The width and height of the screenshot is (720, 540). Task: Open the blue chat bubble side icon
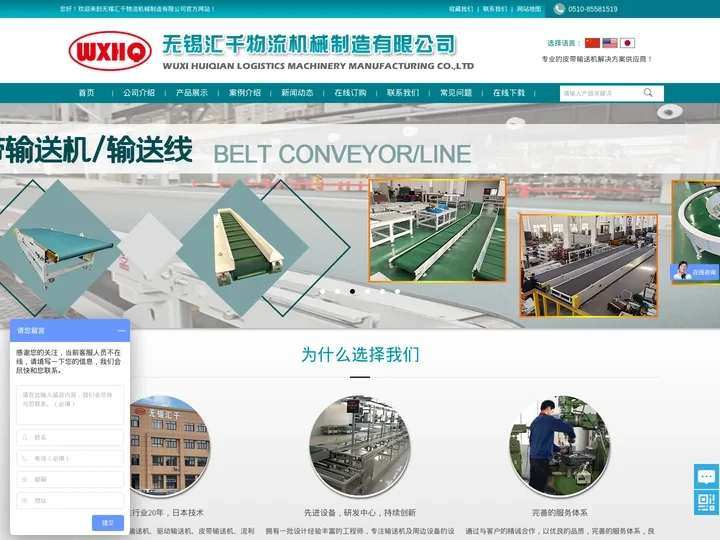(x=707, y=477)
